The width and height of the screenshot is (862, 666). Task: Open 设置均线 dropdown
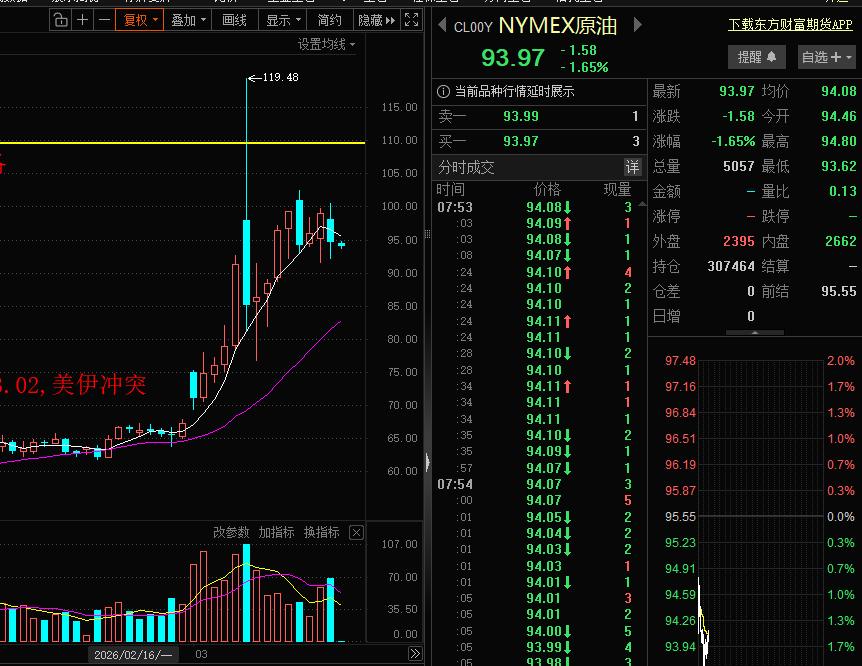click(x=327, y=44)
